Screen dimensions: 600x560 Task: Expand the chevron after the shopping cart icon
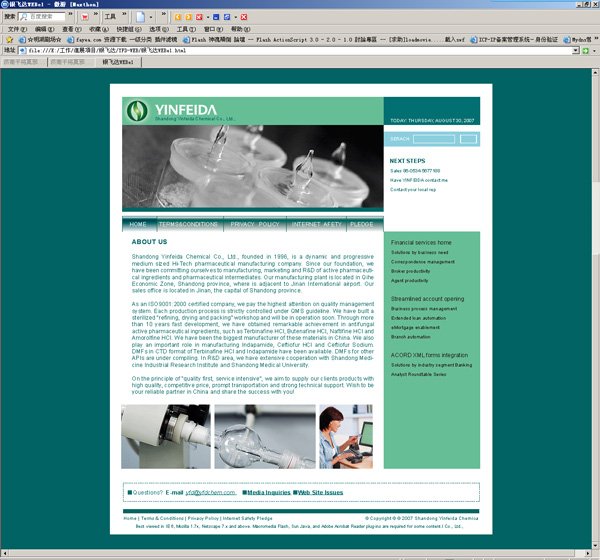pyautogui.click(x=96, y=15)
